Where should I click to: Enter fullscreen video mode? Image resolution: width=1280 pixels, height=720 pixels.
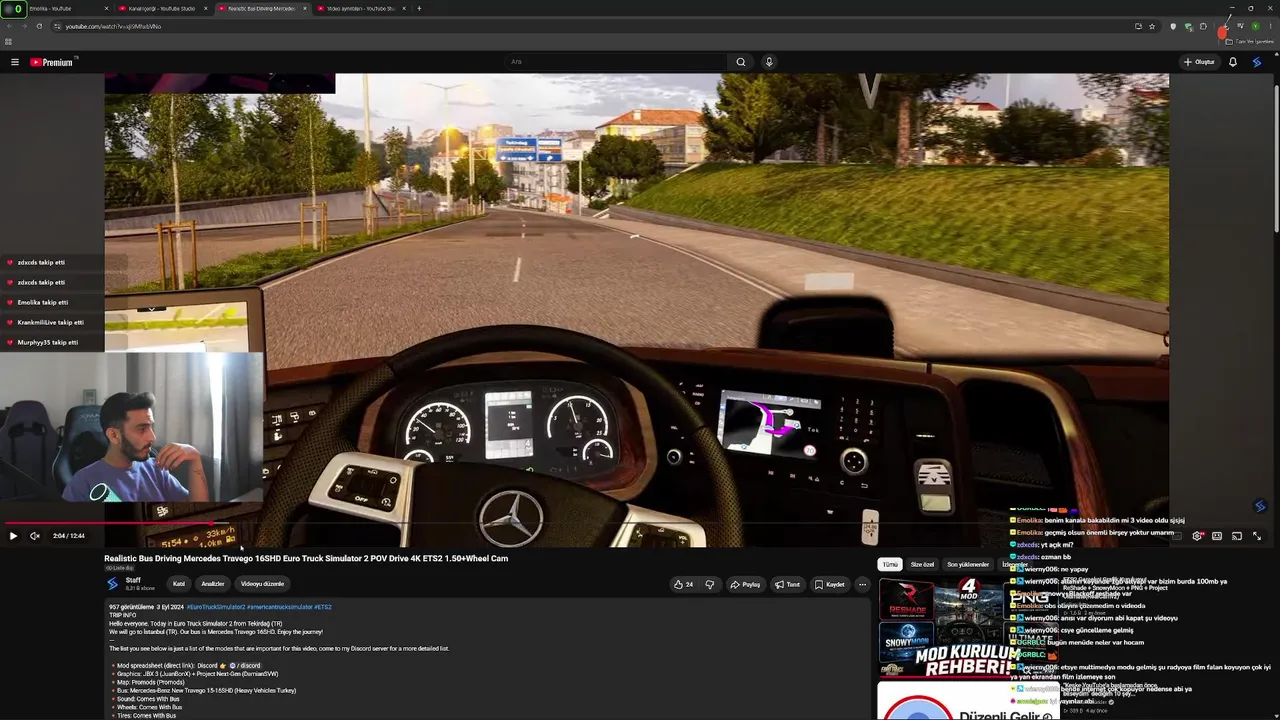[1257, 536]
